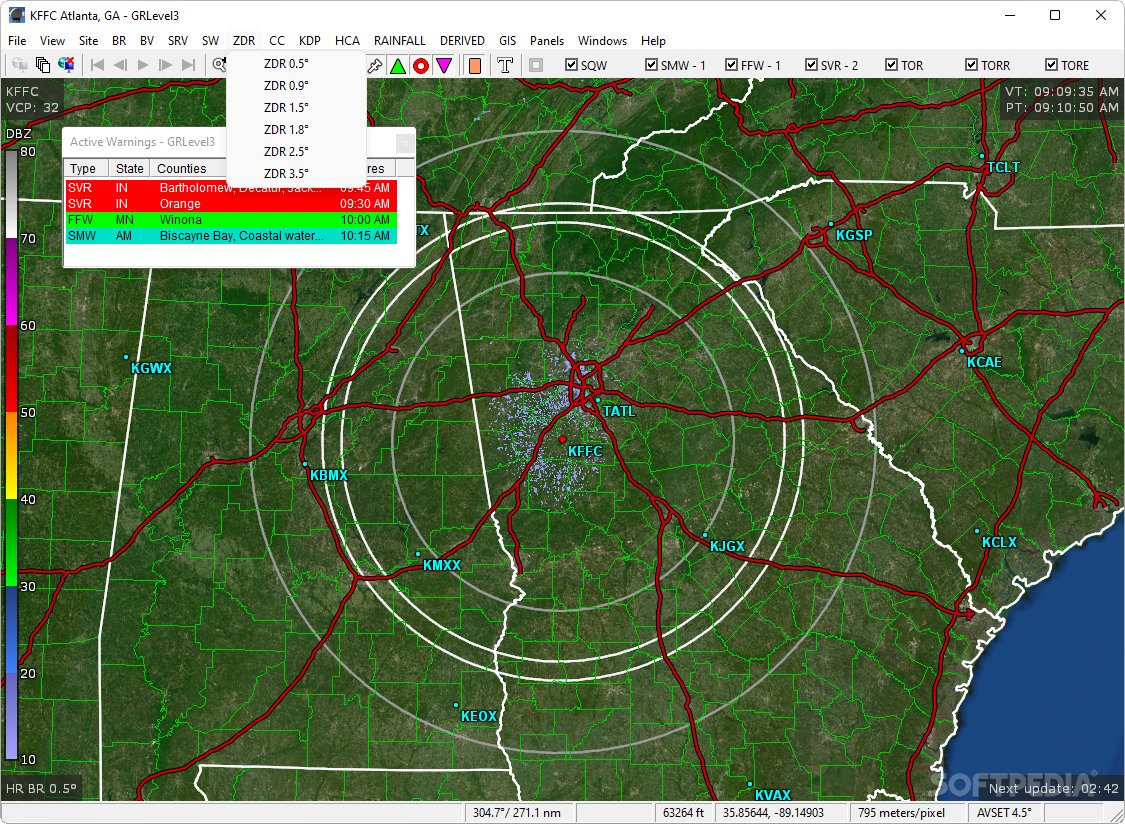The height and width of the screenshot is (824, 1125).
Task: Select the SVR Orange warning row
Action: pyautogui.click(x=231, y=204)
